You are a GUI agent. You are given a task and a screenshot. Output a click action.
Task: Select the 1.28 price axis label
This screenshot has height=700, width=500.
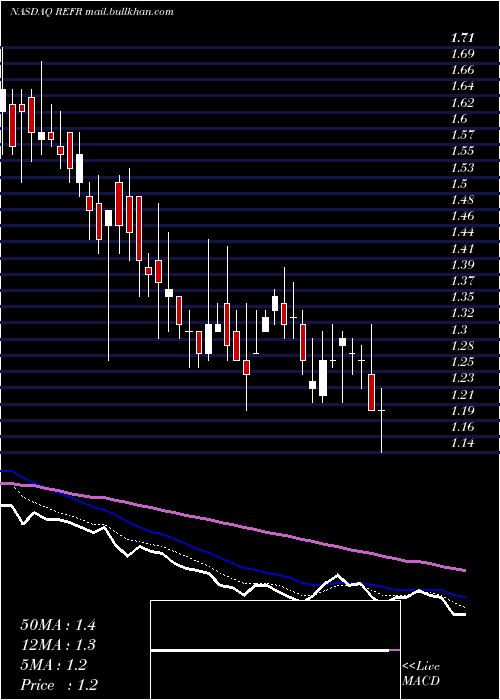tap(462, 345)
